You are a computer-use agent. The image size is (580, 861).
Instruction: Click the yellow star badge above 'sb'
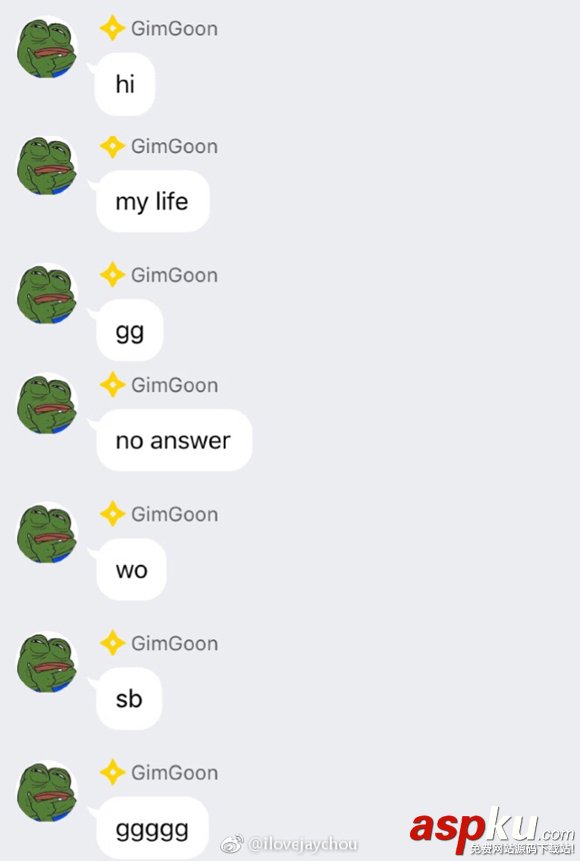[x=113, y=643]
